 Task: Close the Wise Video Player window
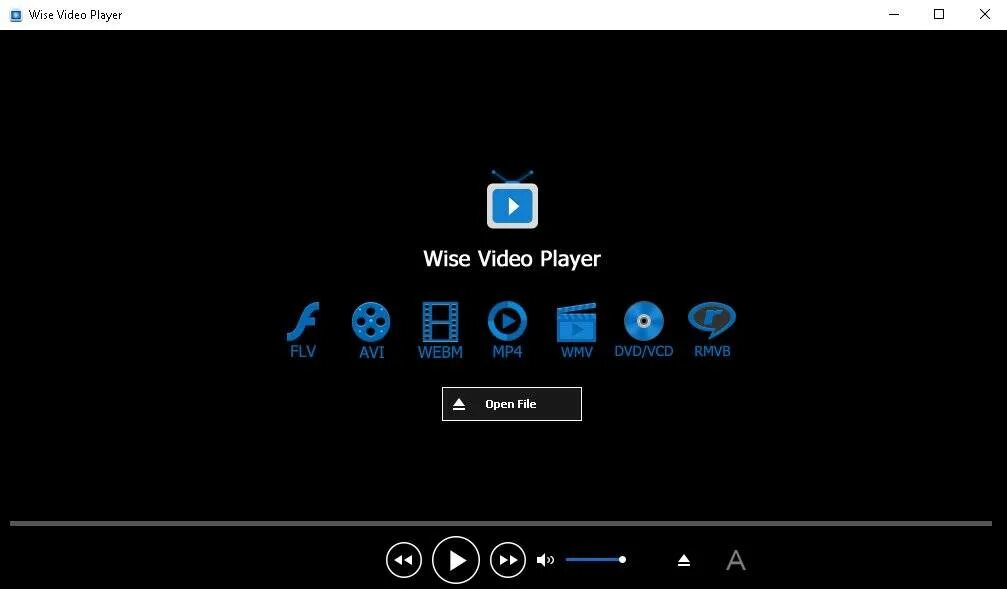985,14
